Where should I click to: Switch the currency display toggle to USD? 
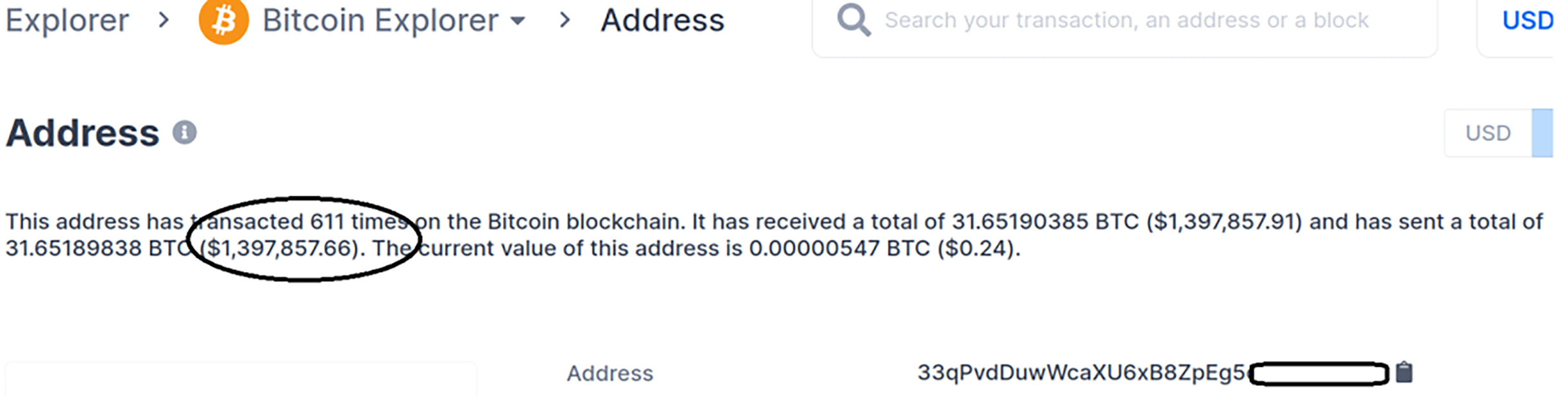[x=1487, y=133]
